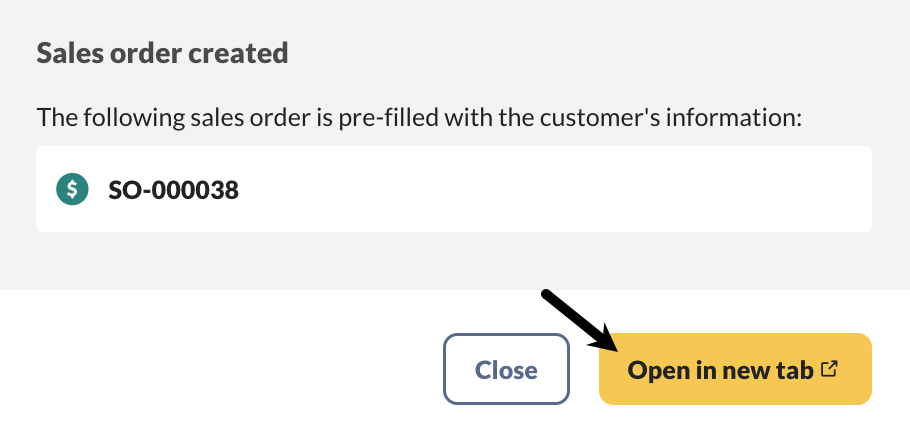Click the "Open in new tab" label text
The height and width of the screenshot is (440, 910).
coord(720,370)
